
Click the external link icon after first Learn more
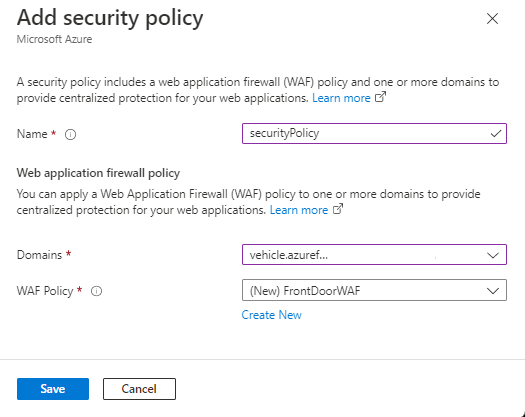click(x=380, y=97)
